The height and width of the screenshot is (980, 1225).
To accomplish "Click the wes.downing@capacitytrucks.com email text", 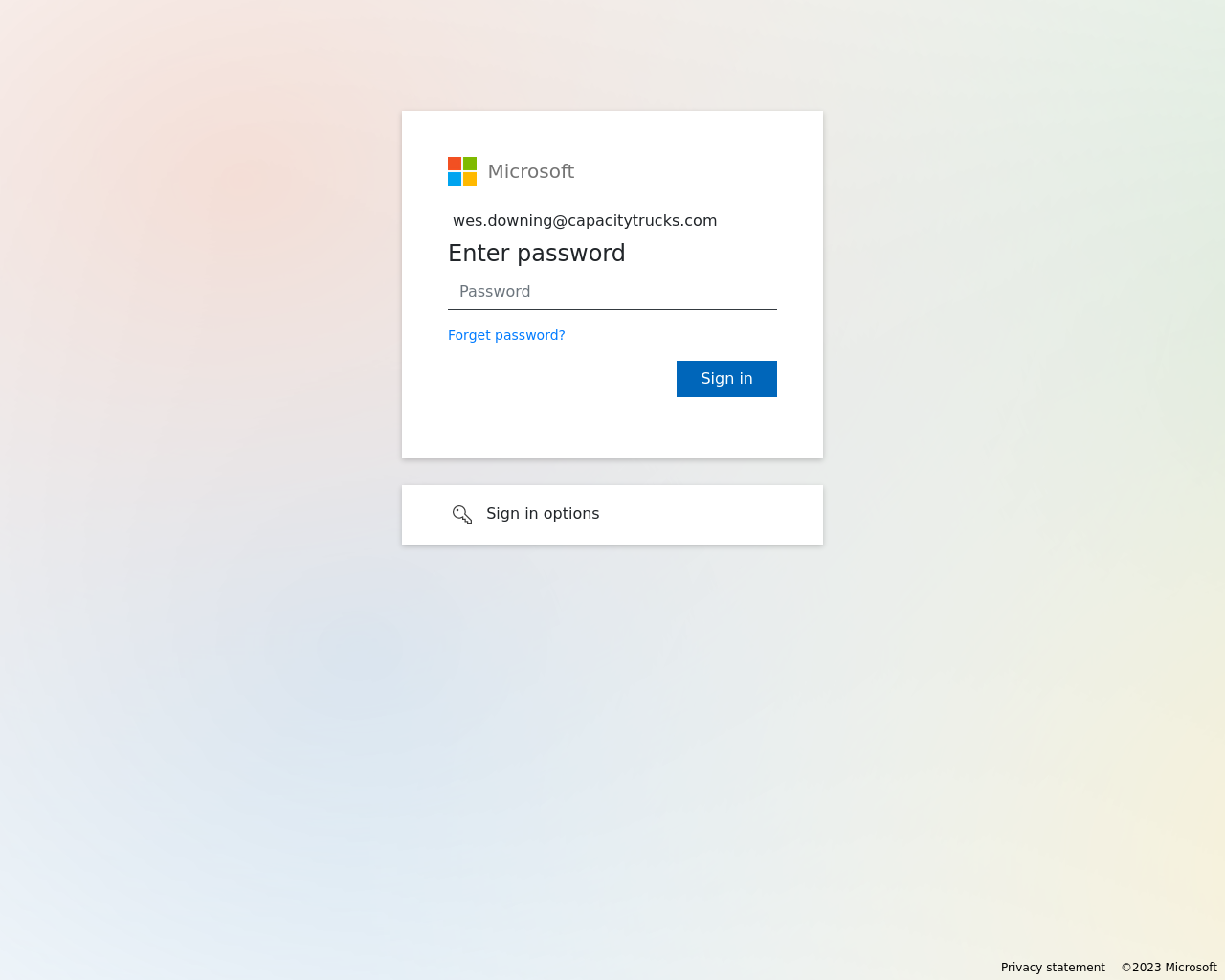I will click(x=585, y=221).
